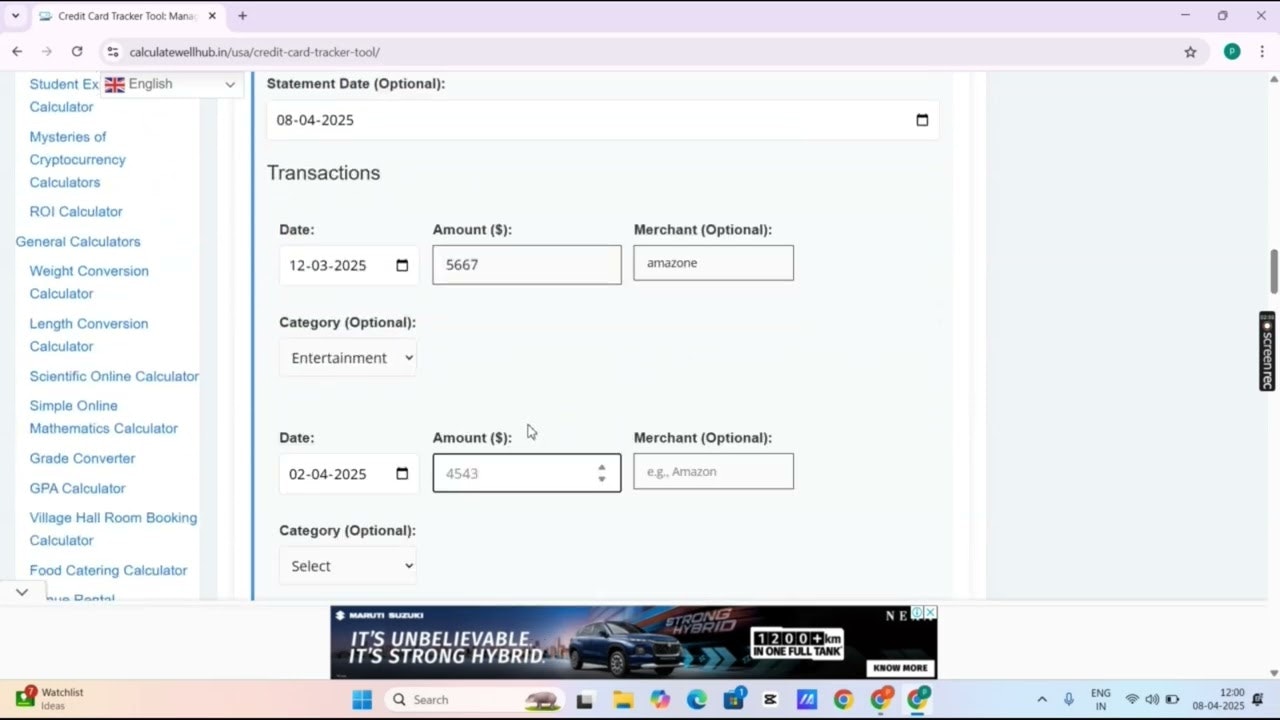Open Task View on the taskbar
The image size is (1280, 720).
coord(584,700)
